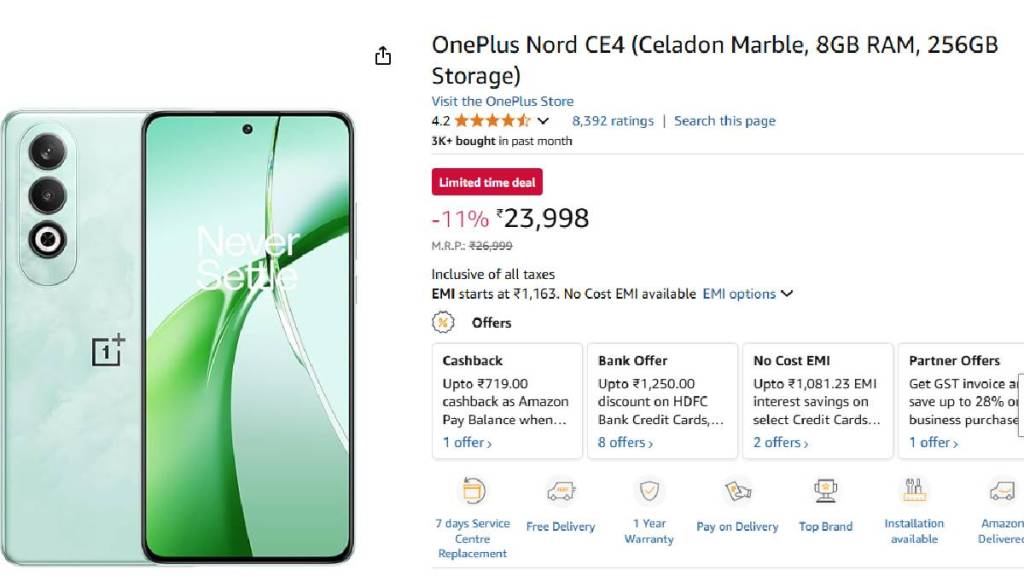Click the Top Brand trophy icon
Screen dimensions: 1024x576
point(825,491)
